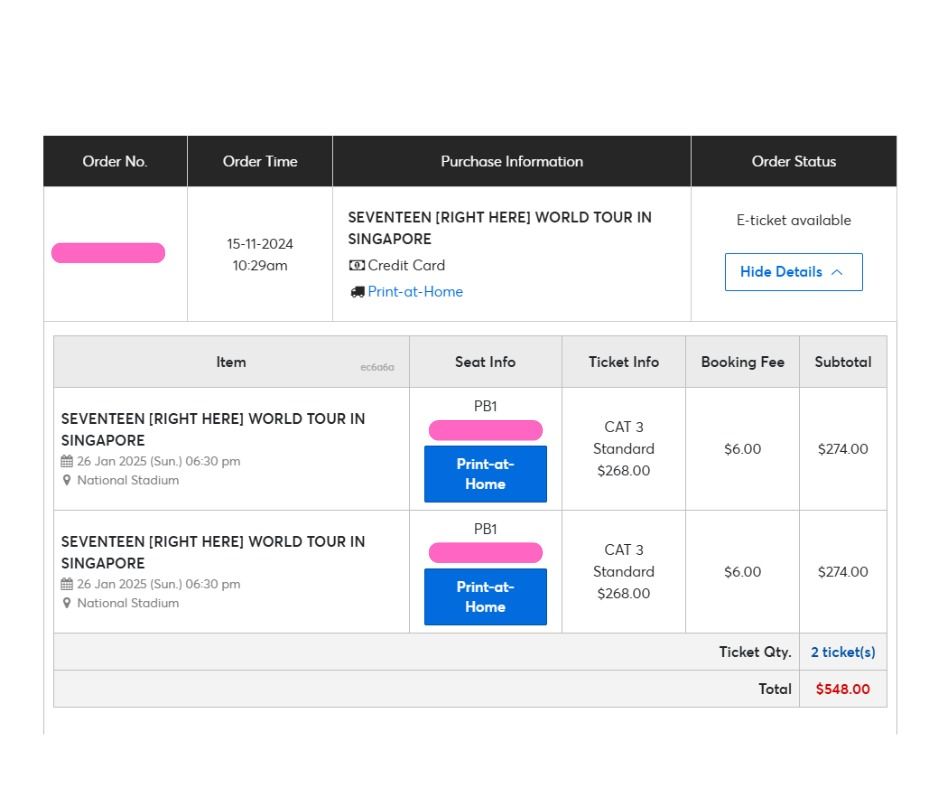Click the pink masked order number field
Viewport: 940px width, 788px height.
(108, 252)
